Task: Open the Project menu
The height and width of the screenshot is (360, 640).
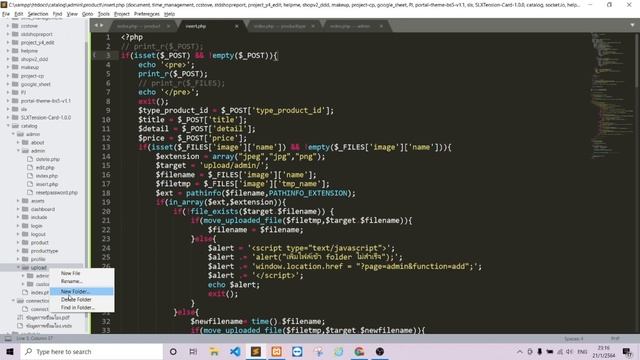Action: [122, 14]
